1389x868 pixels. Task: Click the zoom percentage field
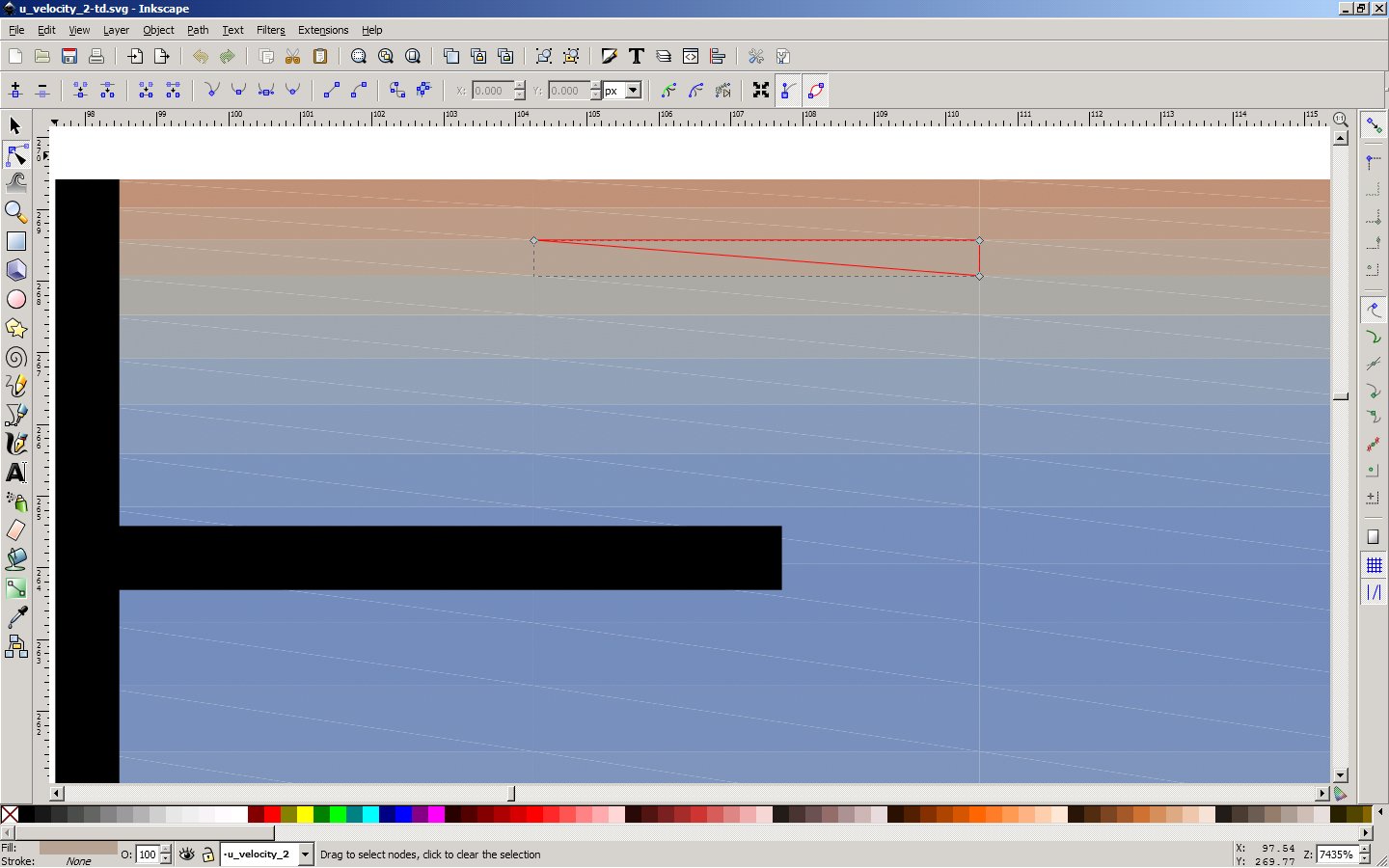(1336, 854)
